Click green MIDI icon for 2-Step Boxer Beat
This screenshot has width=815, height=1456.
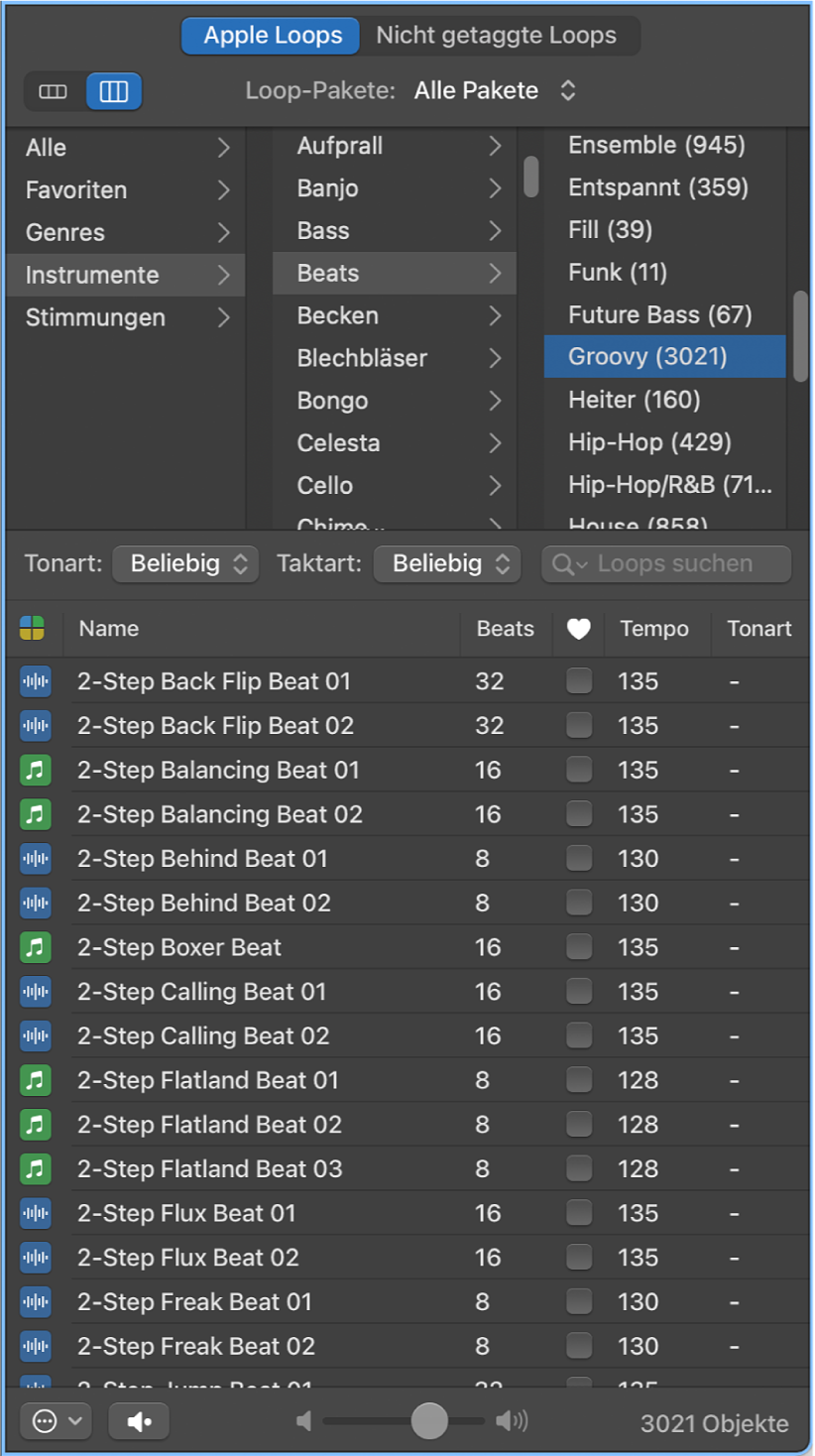click(x=36, y=947)
